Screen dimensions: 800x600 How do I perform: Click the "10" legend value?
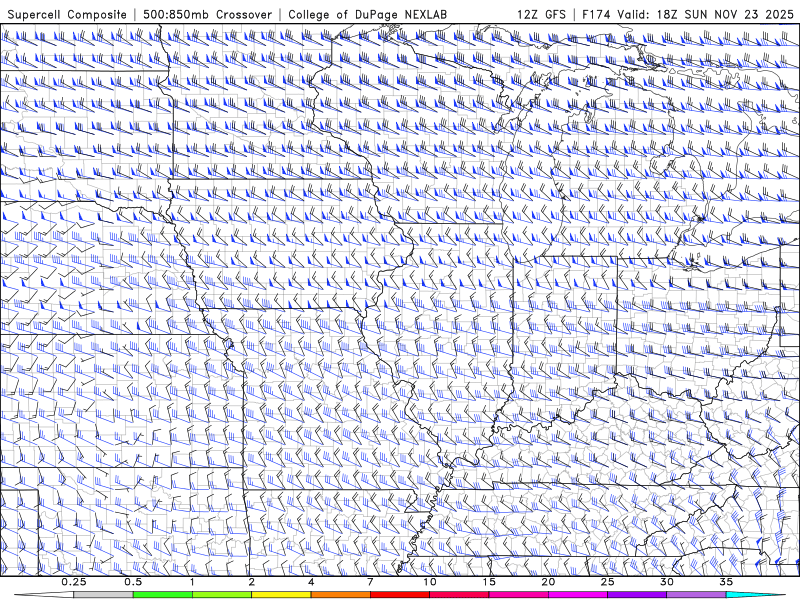click(x=430, y=582)
